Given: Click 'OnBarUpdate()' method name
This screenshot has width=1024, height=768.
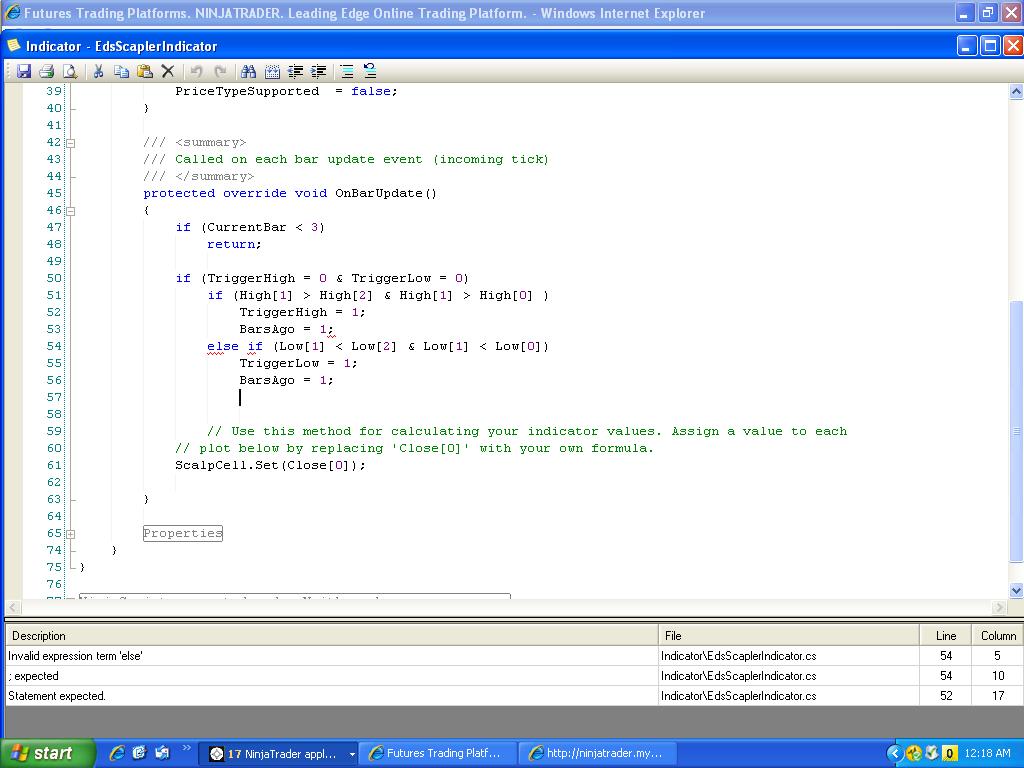Looking at the screenshot, I should point(386,193).
